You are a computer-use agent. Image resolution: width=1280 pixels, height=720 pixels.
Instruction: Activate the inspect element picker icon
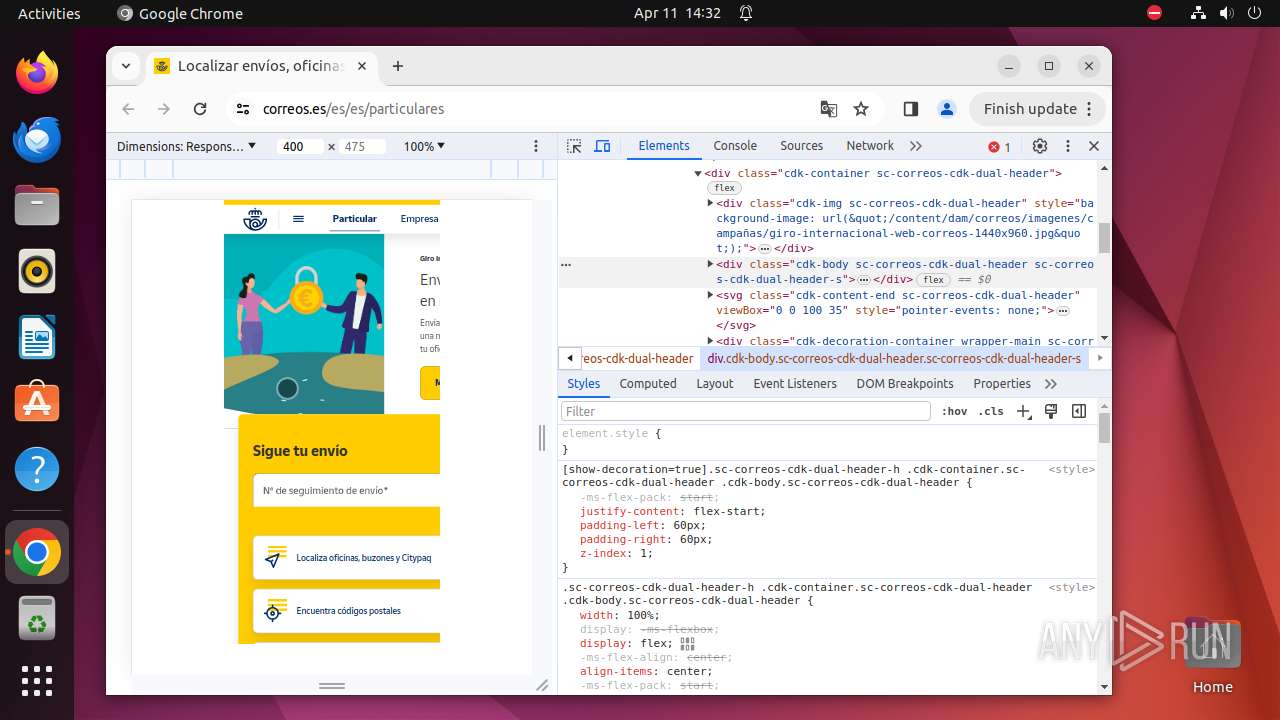click(574, 146)
